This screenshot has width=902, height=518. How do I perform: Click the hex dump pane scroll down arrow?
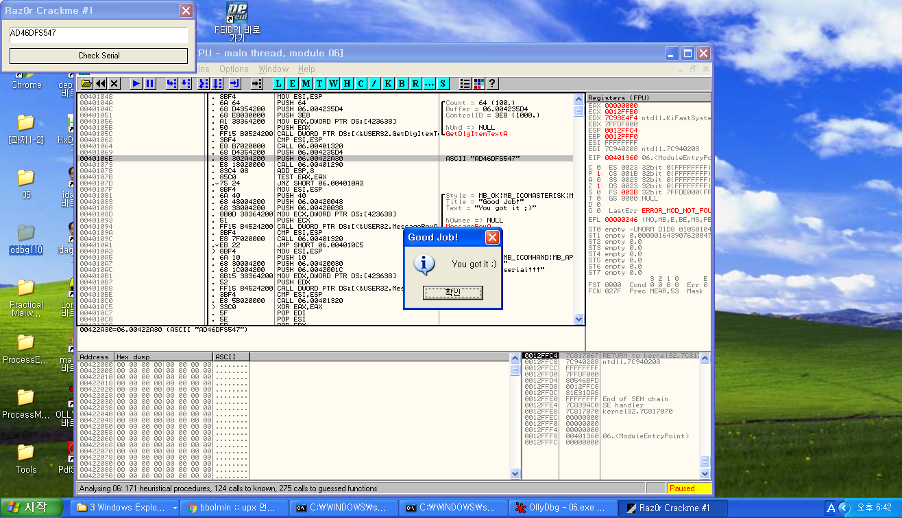coord(515,474)
